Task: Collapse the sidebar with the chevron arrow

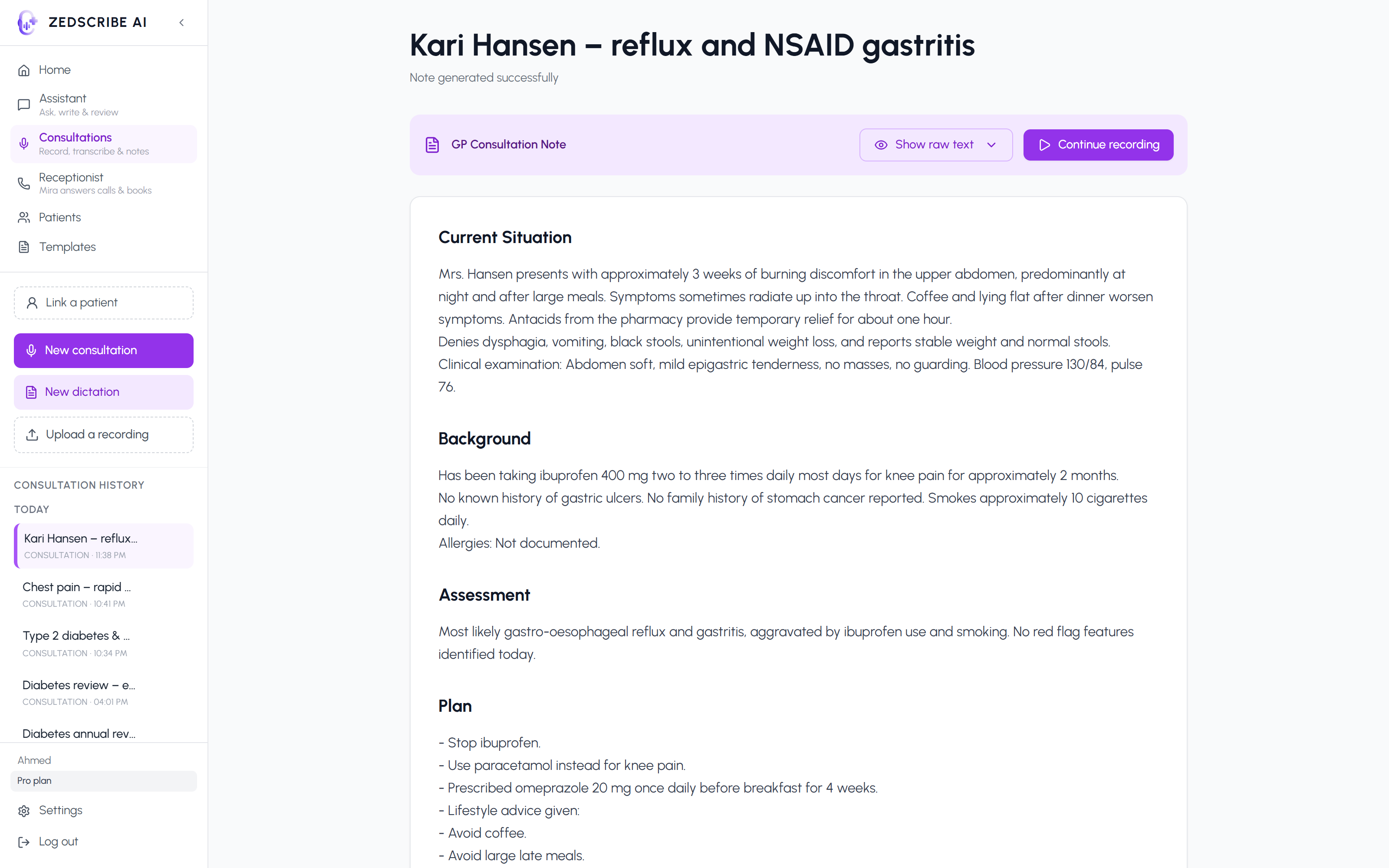Action: pos(181,23)
